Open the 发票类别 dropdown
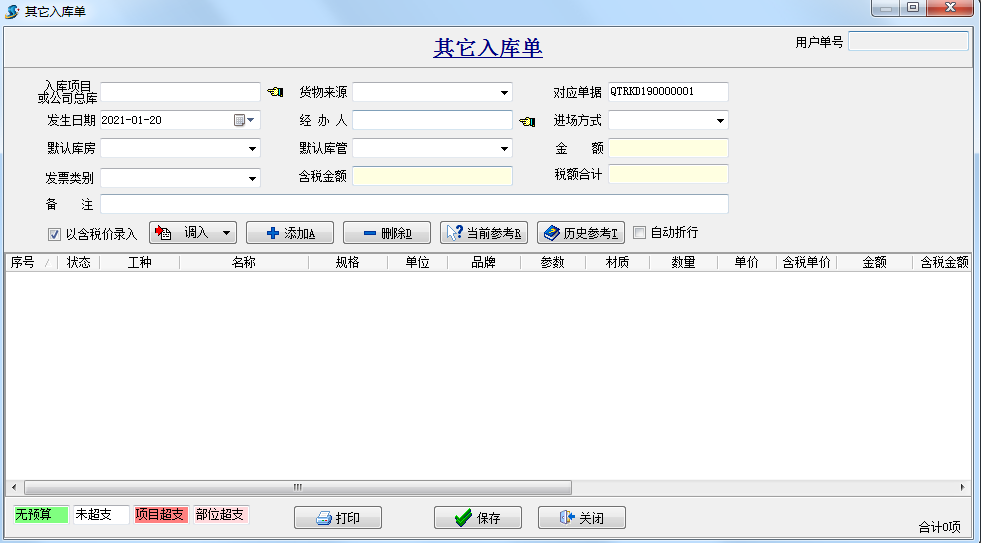 point(252,179)
